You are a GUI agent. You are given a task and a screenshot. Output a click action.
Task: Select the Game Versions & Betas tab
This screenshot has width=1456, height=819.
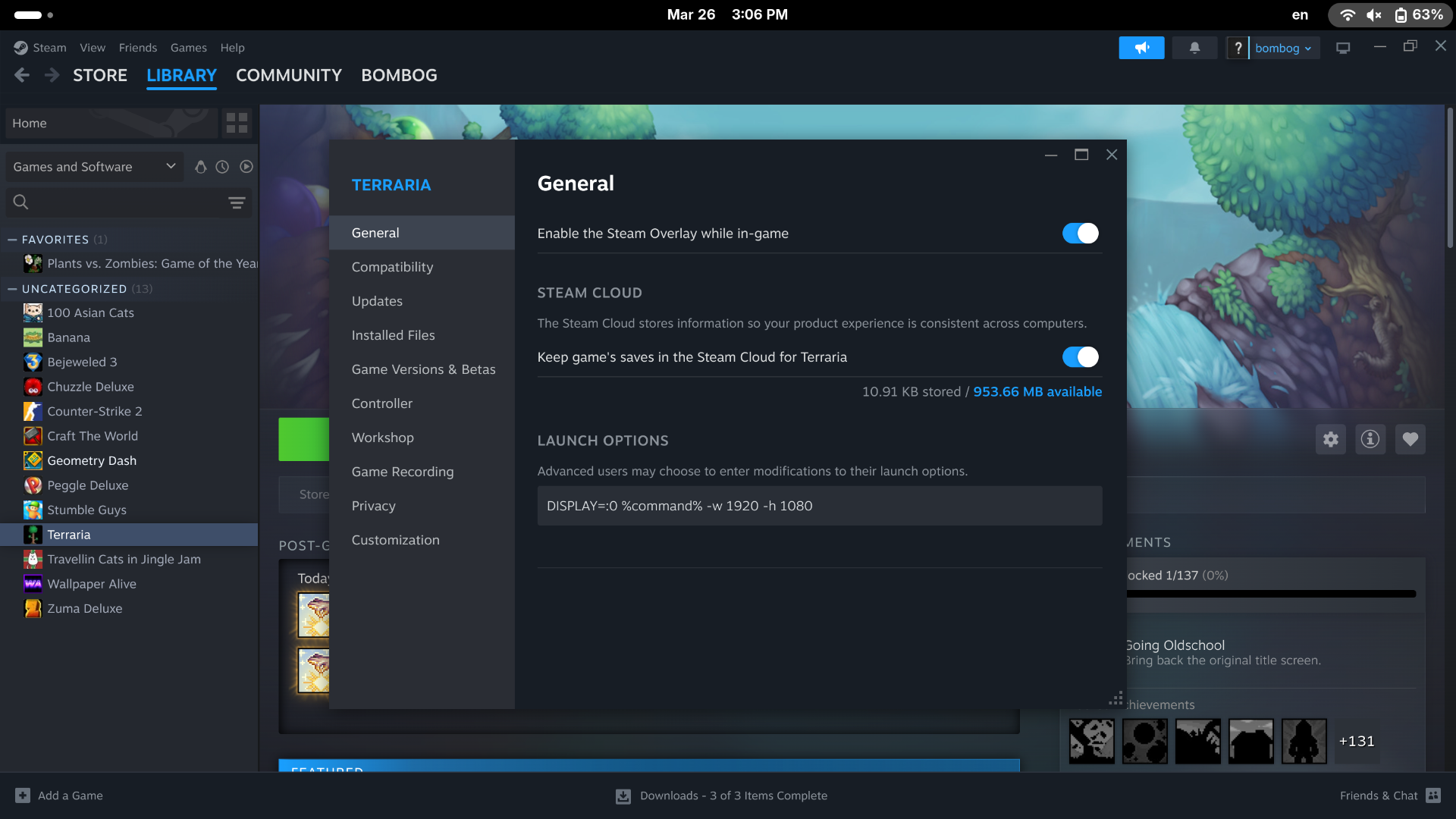[422, 369]
